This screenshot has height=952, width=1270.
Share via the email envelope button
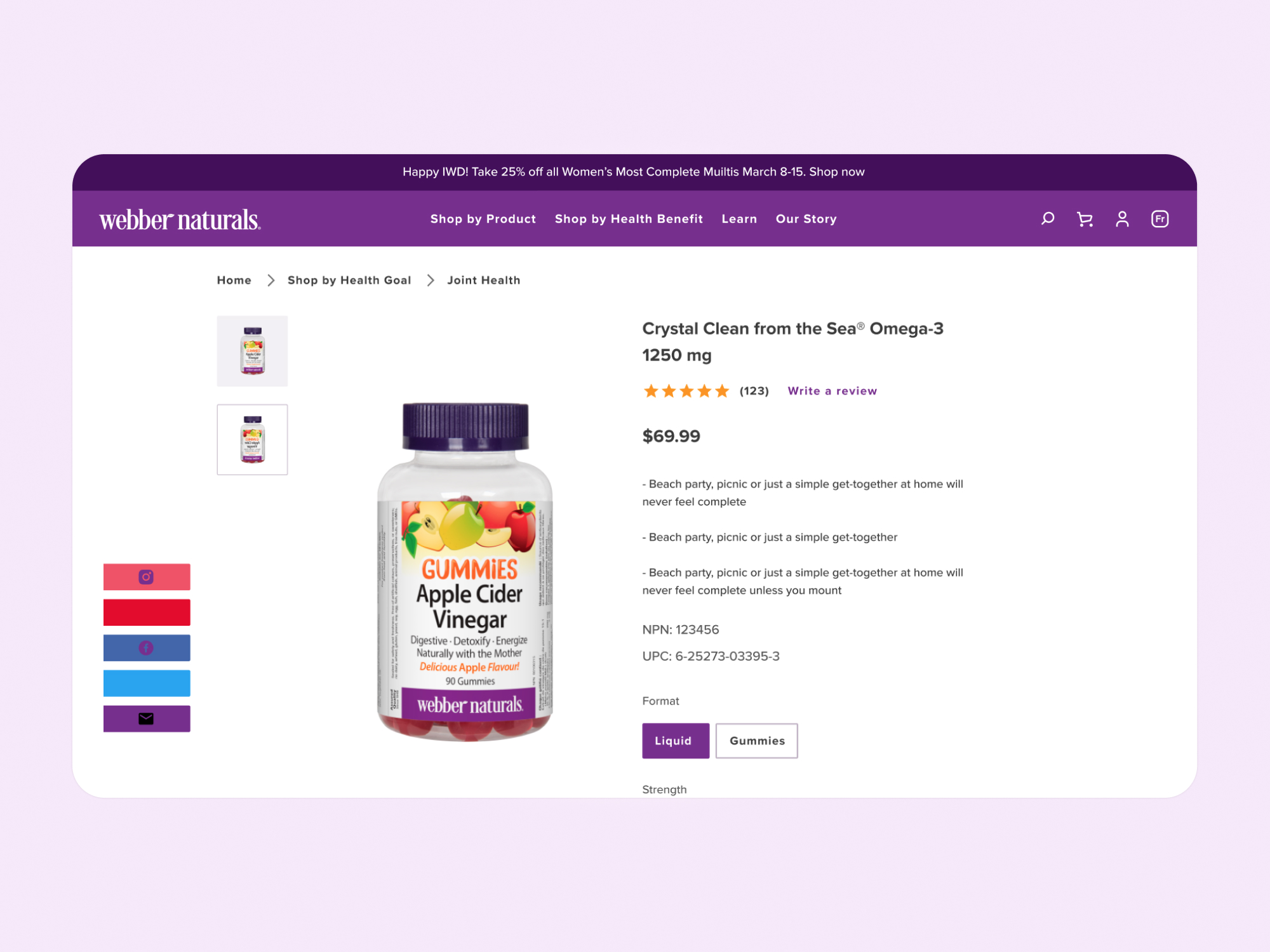(147, 719)
